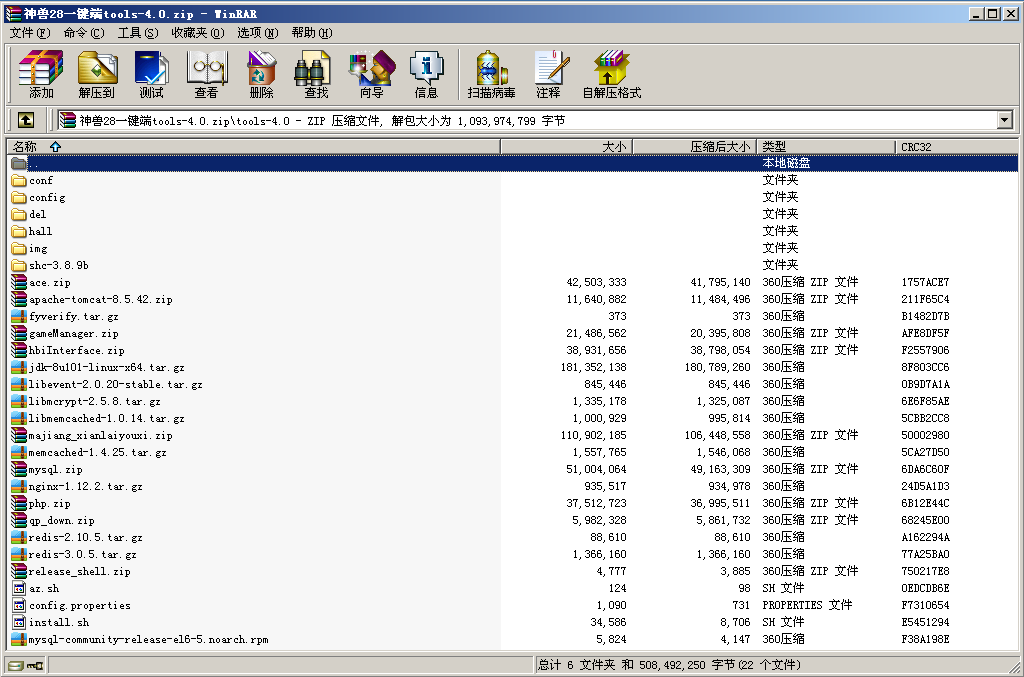This screenshot has height=677, width=1024.
Task: Start 扫描病毒 virus scan icon
Action: (491, 74)
